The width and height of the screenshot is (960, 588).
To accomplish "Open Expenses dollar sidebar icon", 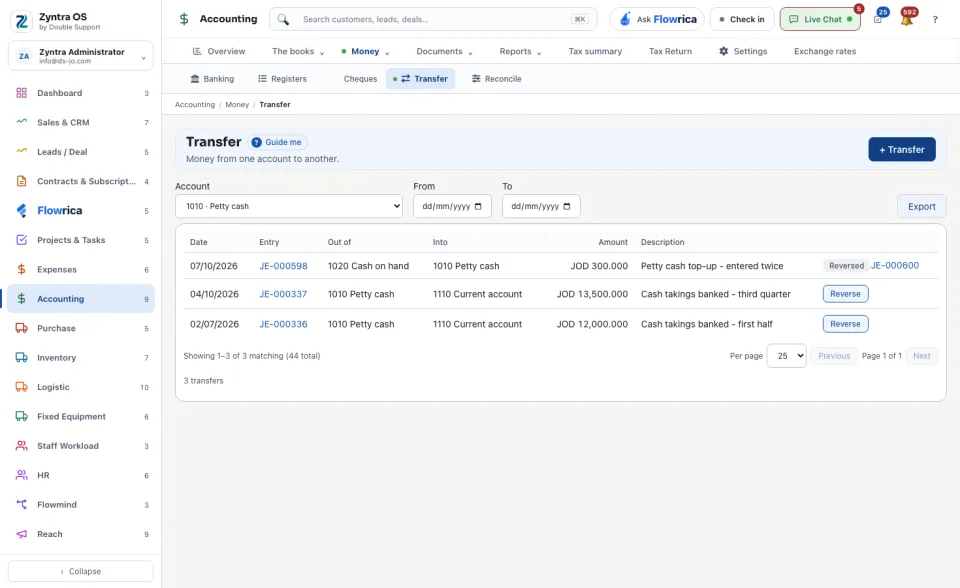I will click(21, 270).
